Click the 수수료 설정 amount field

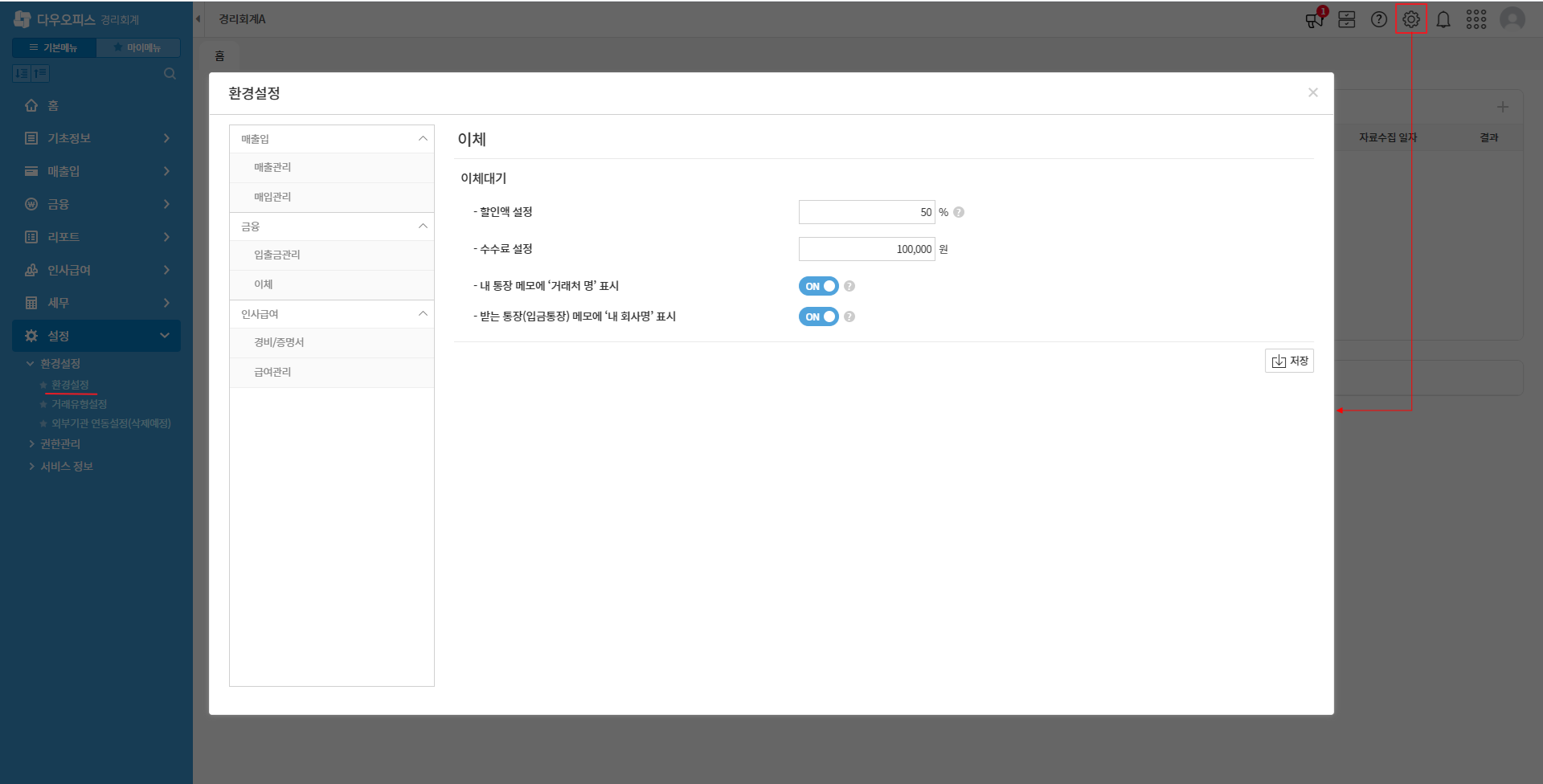point(866,250)
